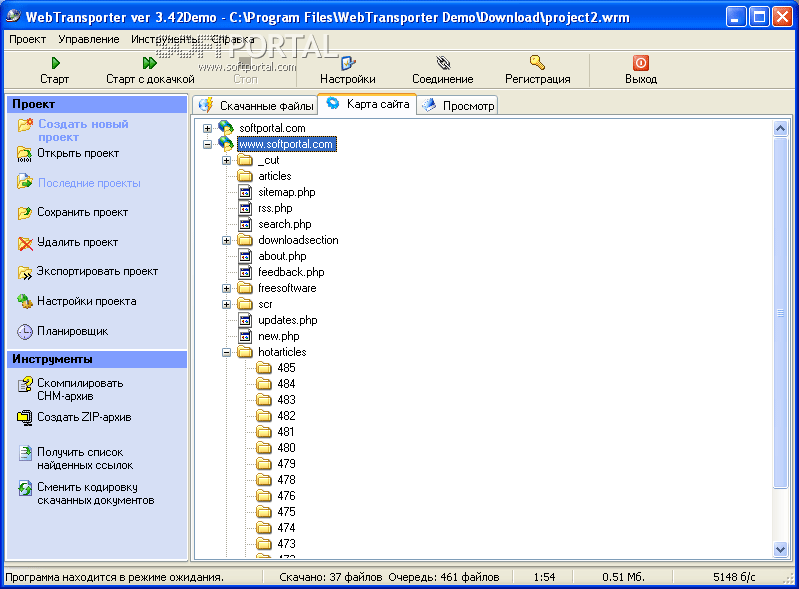The width and height of the screenshot is (799, 589).
Task: Click the Регистрация key icon
Action: click(x=537, y=63)
